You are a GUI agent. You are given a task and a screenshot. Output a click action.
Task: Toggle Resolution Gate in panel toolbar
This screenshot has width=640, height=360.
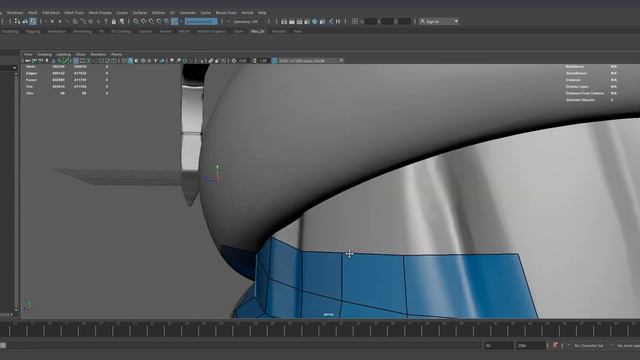point(89,61)
